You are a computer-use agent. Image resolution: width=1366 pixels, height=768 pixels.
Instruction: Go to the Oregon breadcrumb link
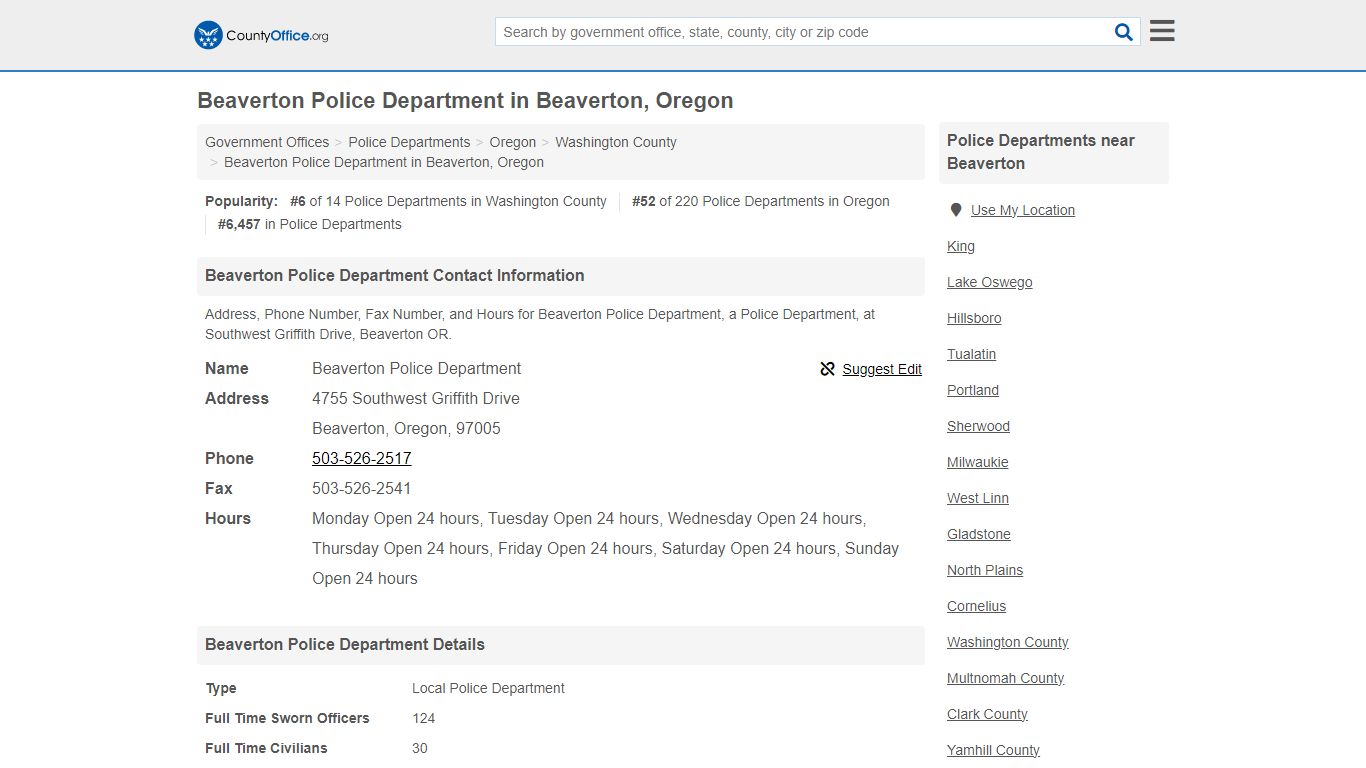tap(513, 142)
